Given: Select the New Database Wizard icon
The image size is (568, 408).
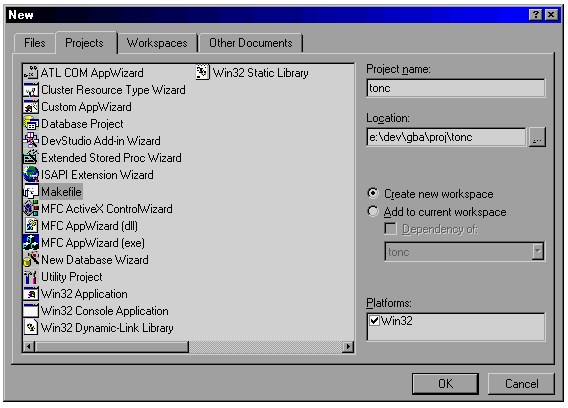Looking at the screenshot, I should [31, 260].
